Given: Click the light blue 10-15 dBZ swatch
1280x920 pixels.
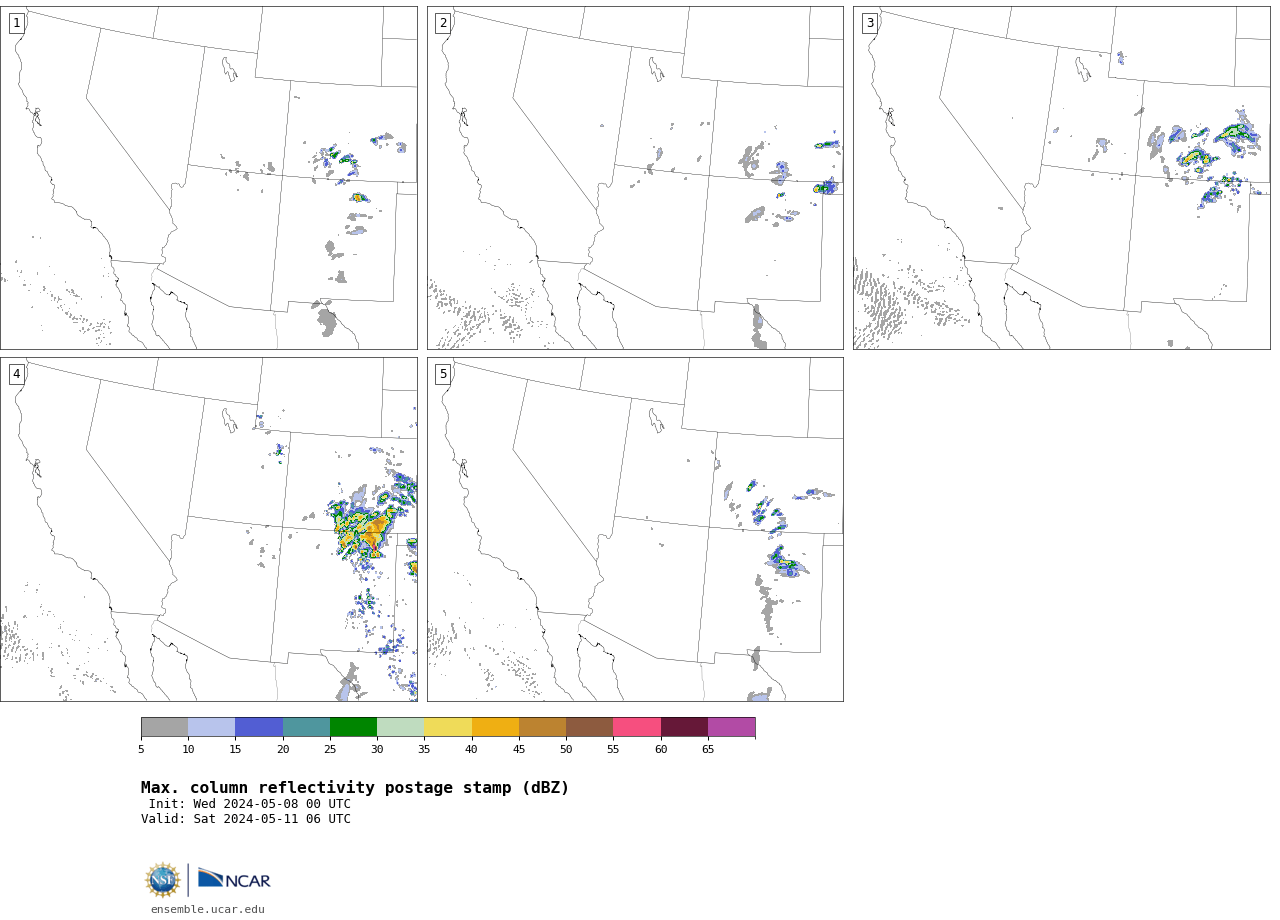Looking at the screenshot, I should coord(212,727).
